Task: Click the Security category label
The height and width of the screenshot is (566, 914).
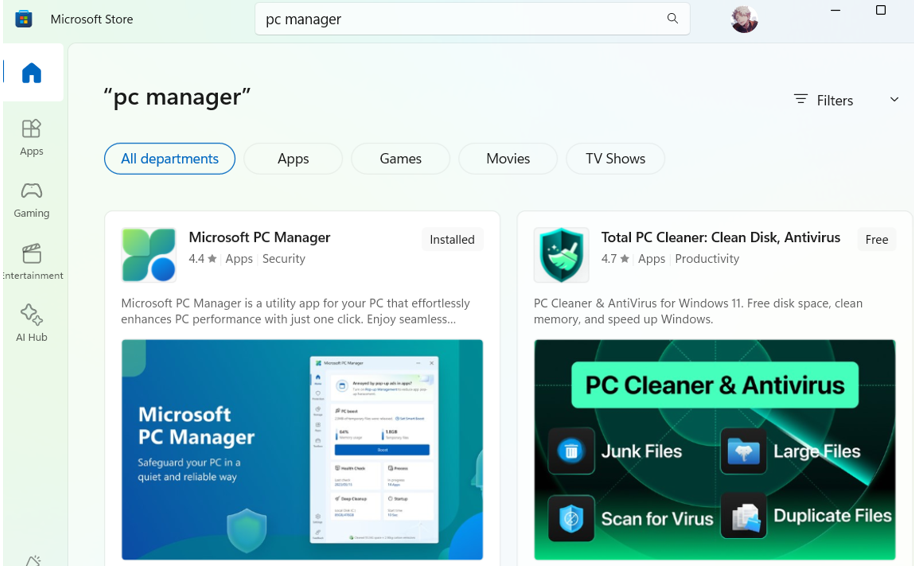Action: (x=284, y=259)
